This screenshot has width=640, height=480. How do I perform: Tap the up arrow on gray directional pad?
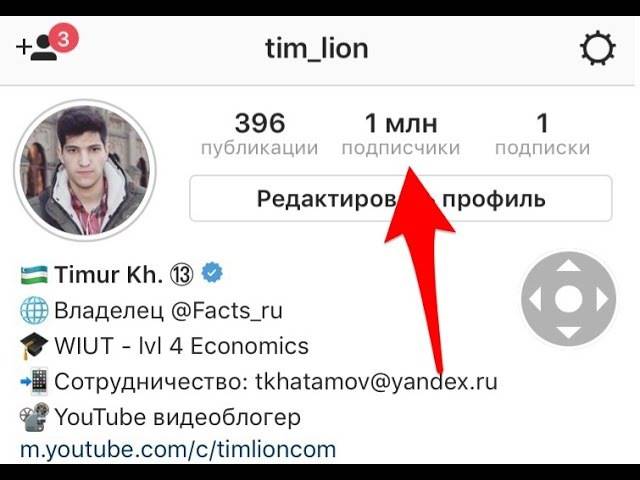coord(568,267)
